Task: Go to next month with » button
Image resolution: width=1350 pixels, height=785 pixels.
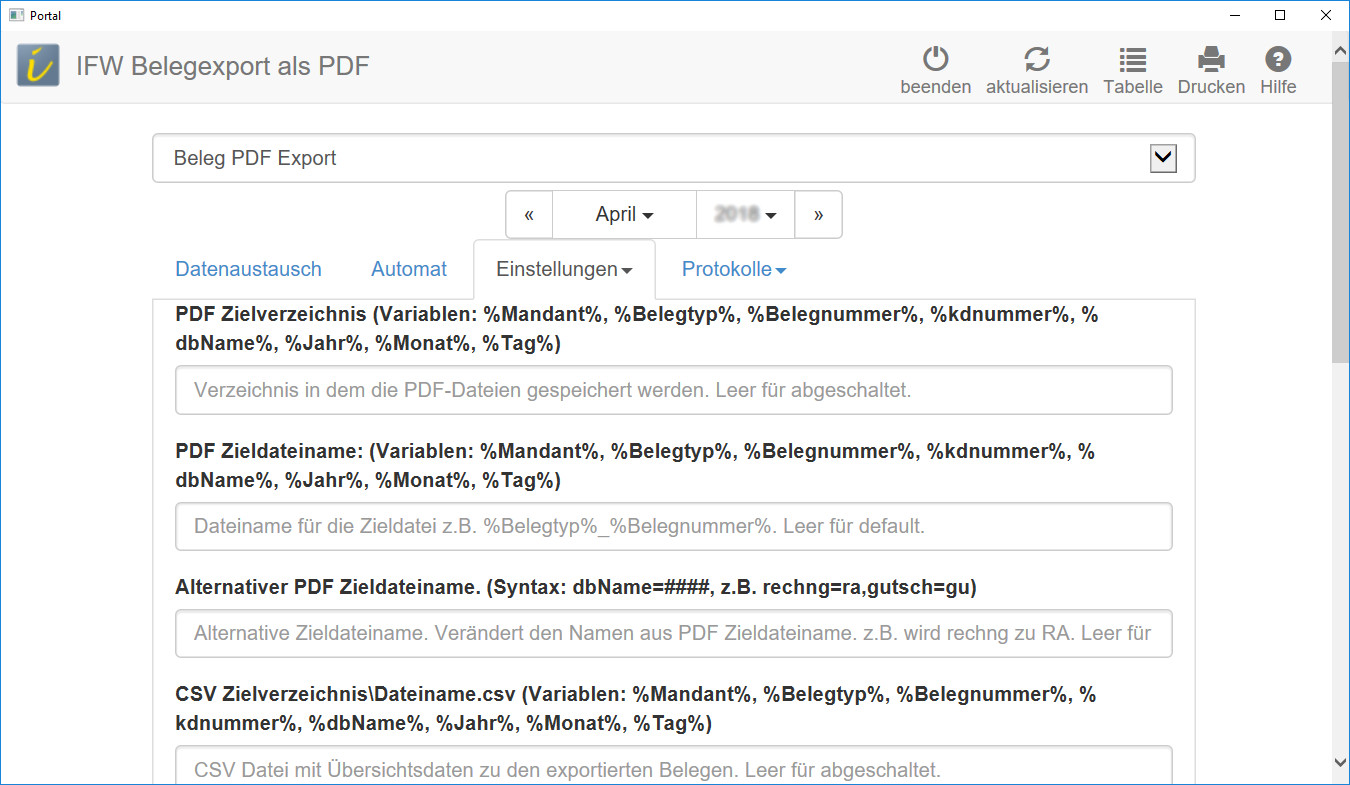Action: [818, 215]
